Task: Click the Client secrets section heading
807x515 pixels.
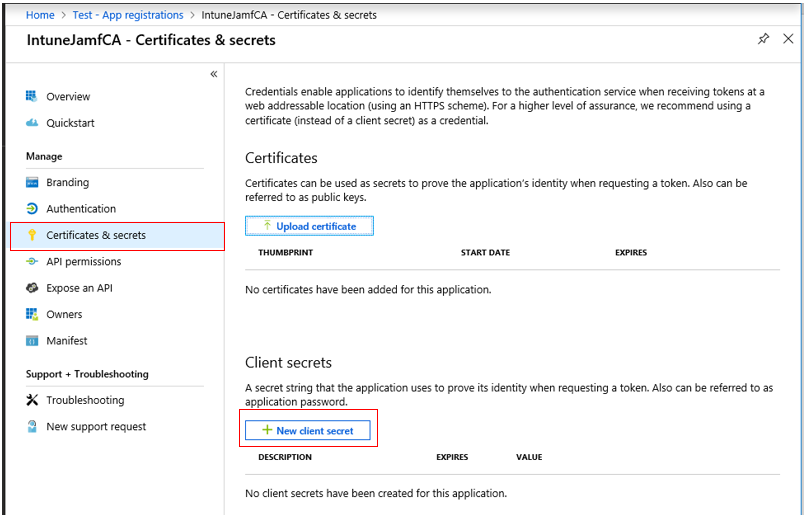Action: [288, 363]
